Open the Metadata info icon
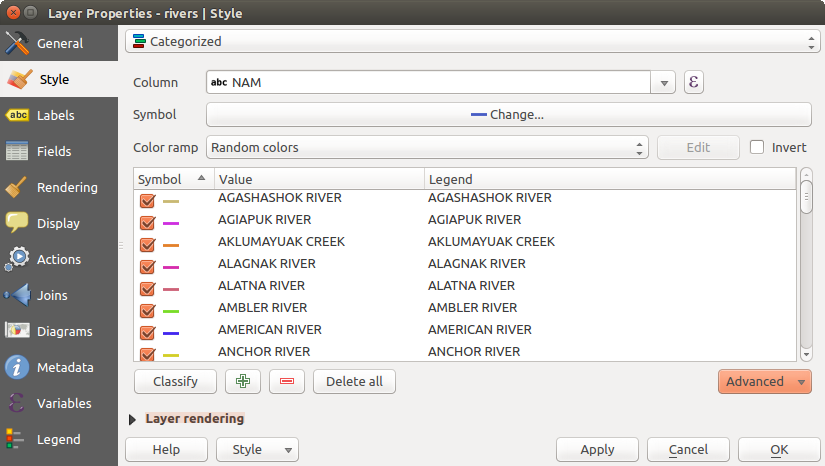The image size is (825, 466). pos(17,367)
